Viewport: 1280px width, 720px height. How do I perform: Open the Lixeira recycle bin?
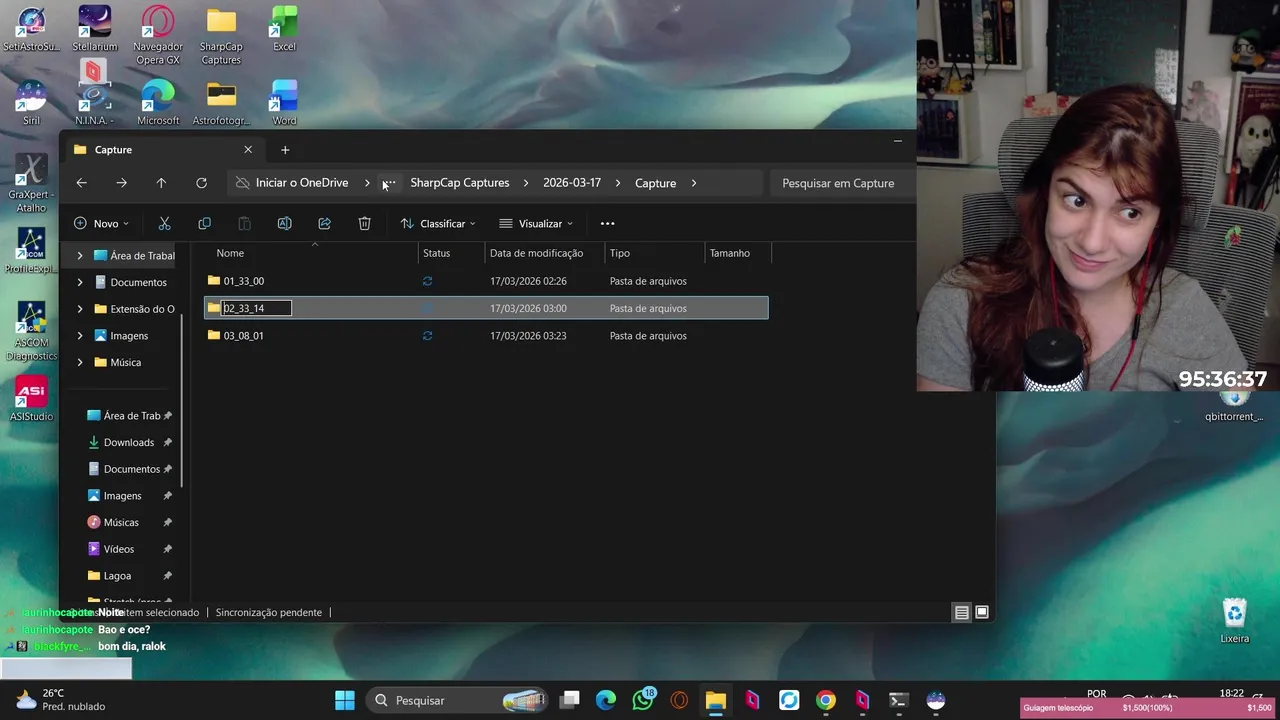pyautogui.click(x=1235, y=621)
